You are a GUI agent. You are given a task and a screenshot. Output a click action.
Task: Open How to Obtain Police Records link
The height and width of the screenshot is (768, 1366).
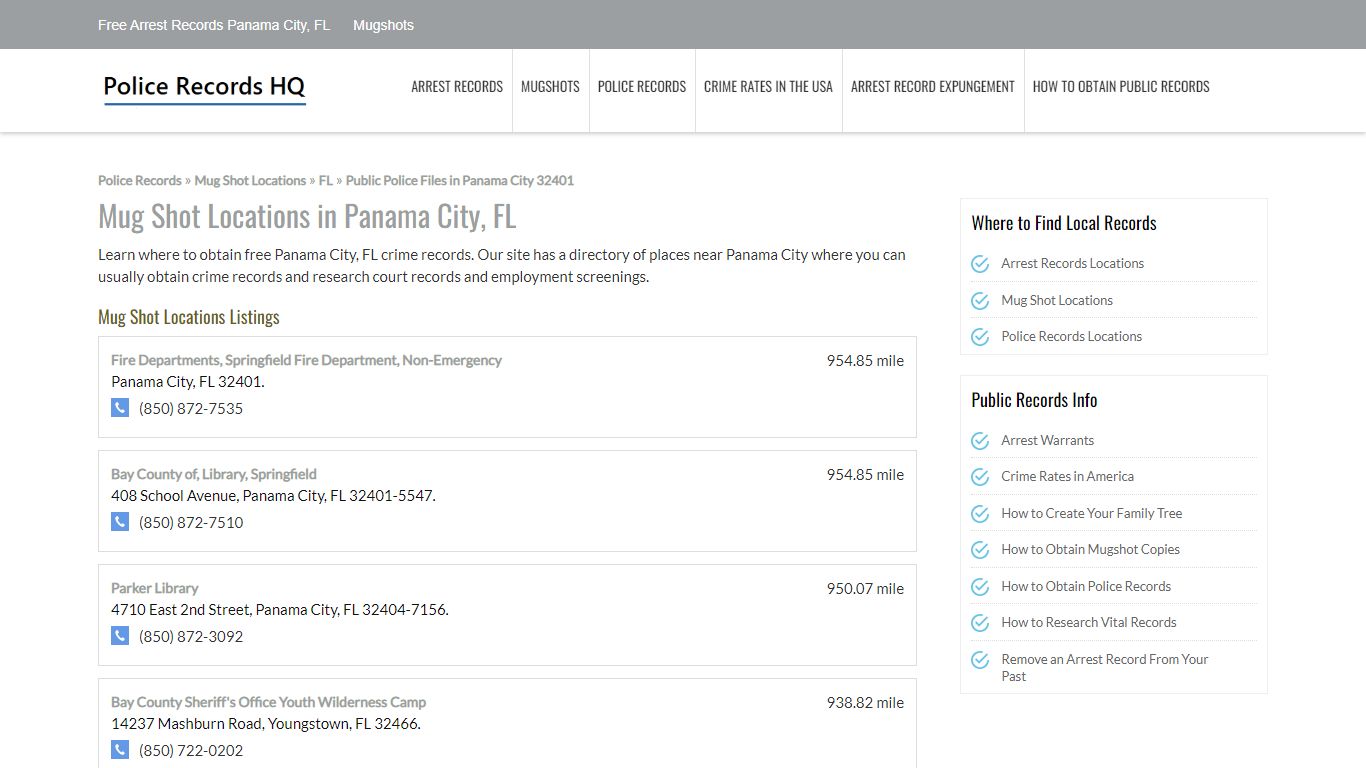(x=1086, y=586)
